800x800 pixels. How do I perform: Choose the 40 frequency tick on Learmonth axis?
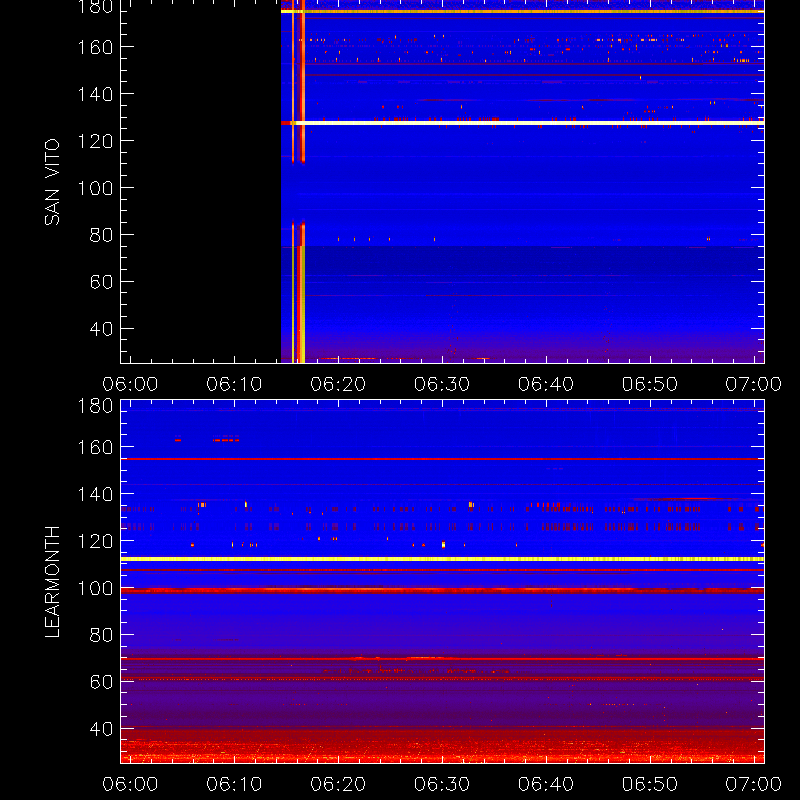coord(101,729)
